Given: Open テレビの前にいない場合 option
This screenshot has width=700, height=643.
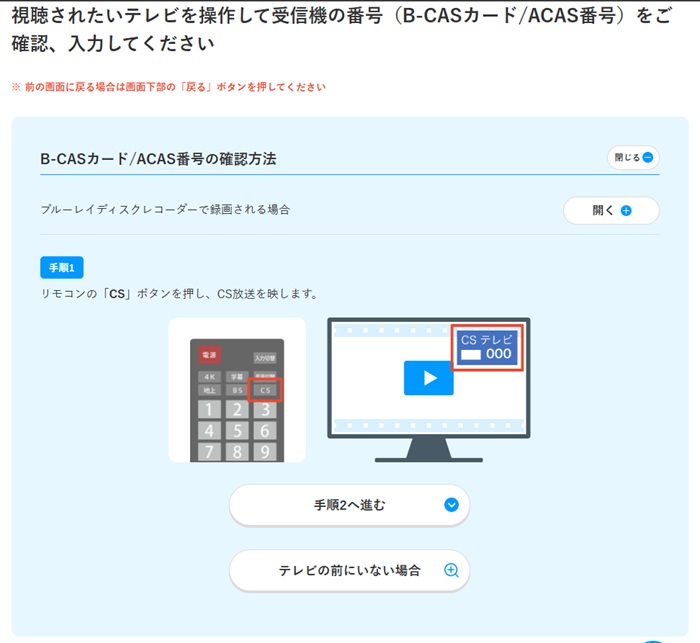Looking at the screenshot, I should [x=349, y=570].
